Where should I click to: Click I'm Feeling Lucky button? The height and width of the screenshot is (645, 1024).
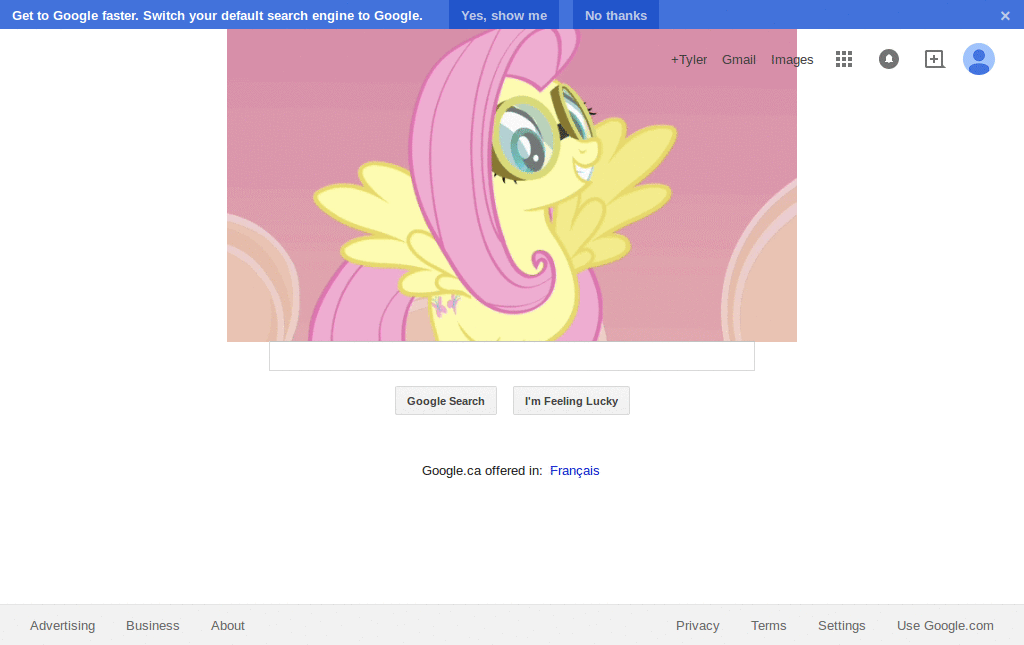coord(571,401)
